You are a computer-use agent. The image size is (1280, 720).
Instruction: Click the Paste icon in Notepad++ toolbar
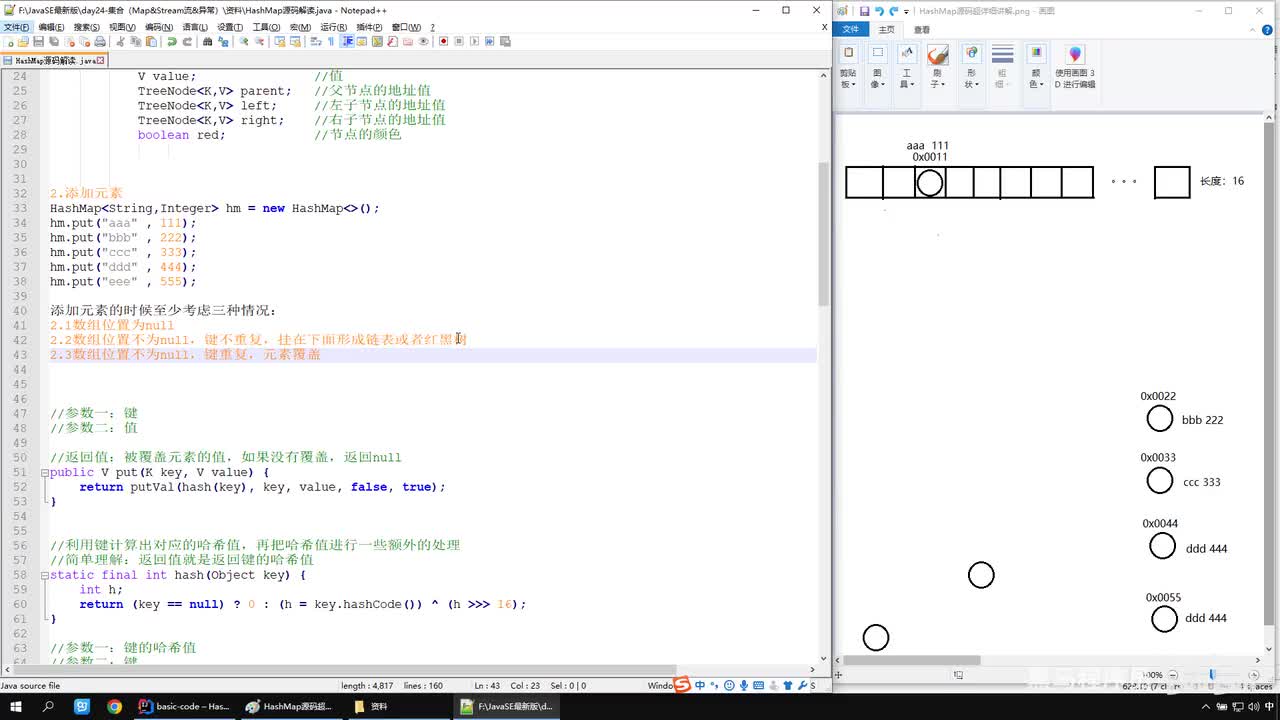click(151, 42)
